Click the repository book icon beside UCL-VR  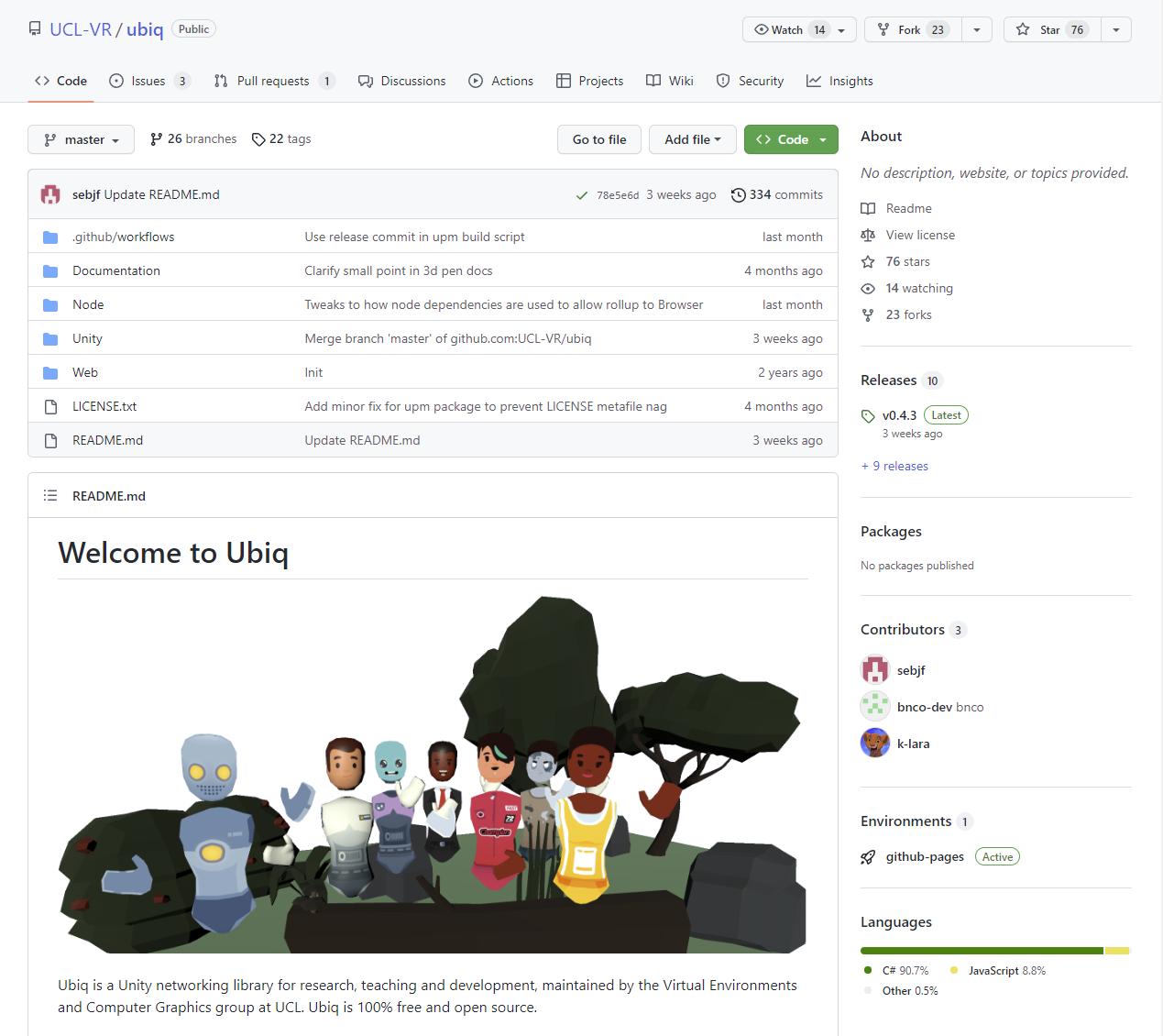35,28
